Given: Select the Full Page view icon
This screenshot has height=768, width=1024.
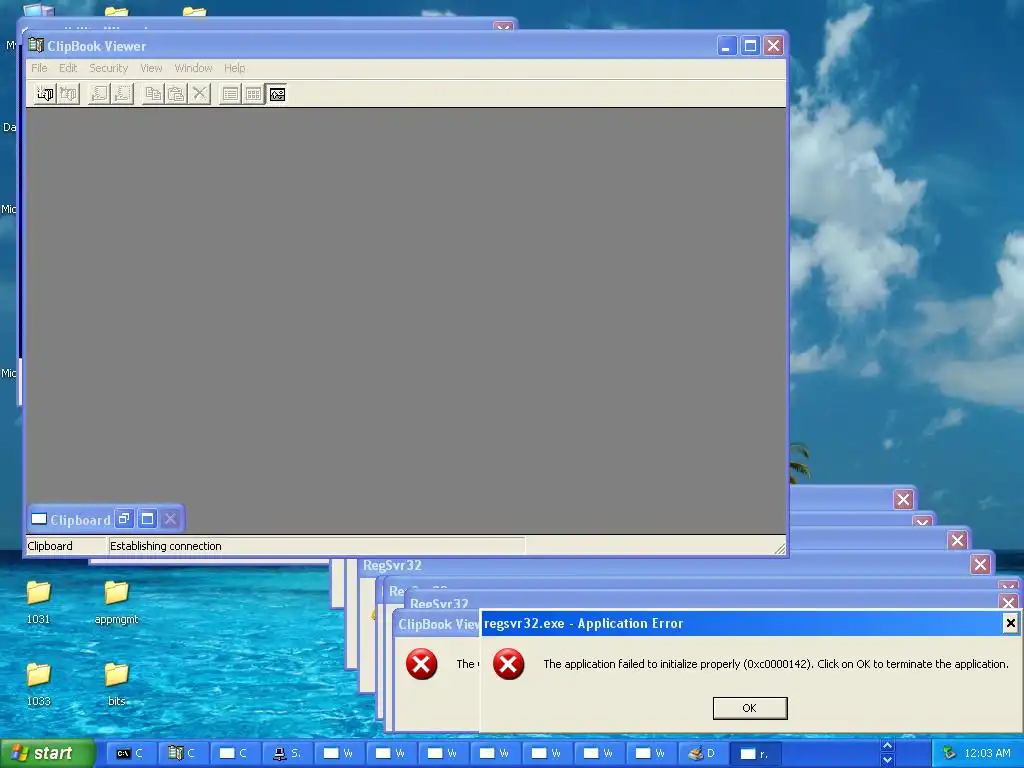Looking at the screenshot, I should click(277, 94).
